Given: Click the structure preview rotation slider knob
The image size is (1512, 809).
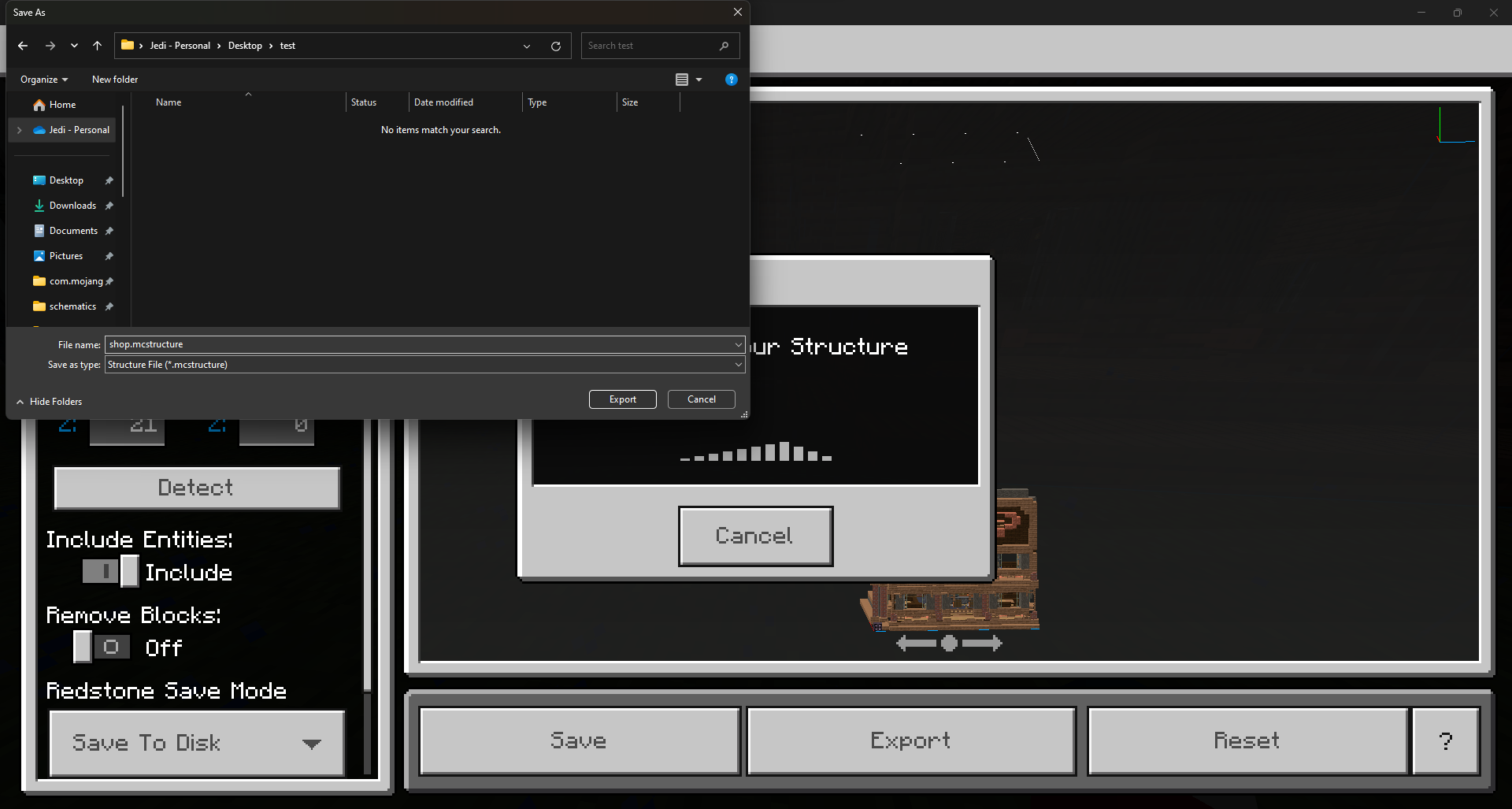Looking at the screenshot, I should [x=950, y=644].
